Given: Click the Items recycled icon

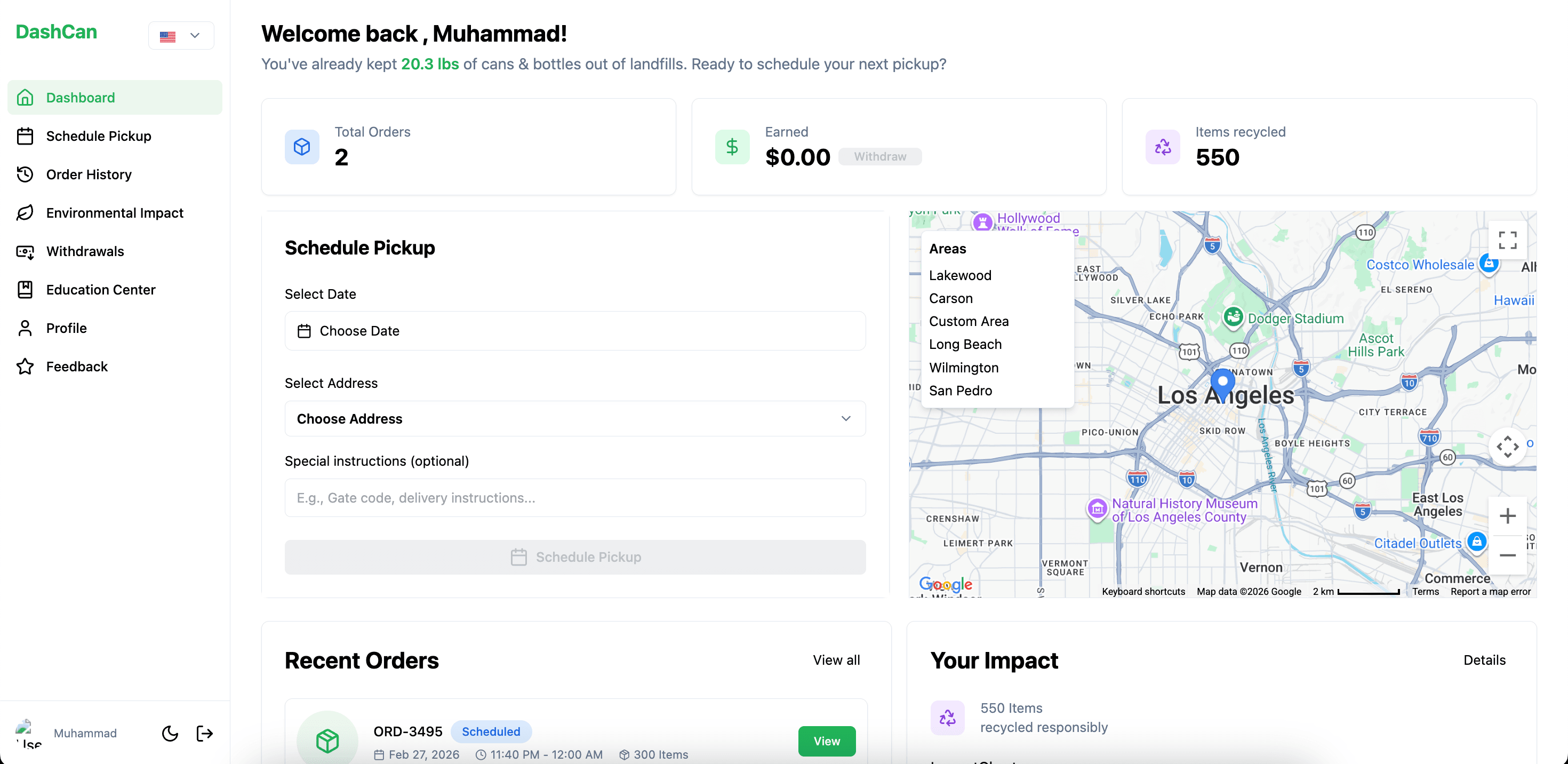Looking at the screenshot, I should (x=1163, y=147).
